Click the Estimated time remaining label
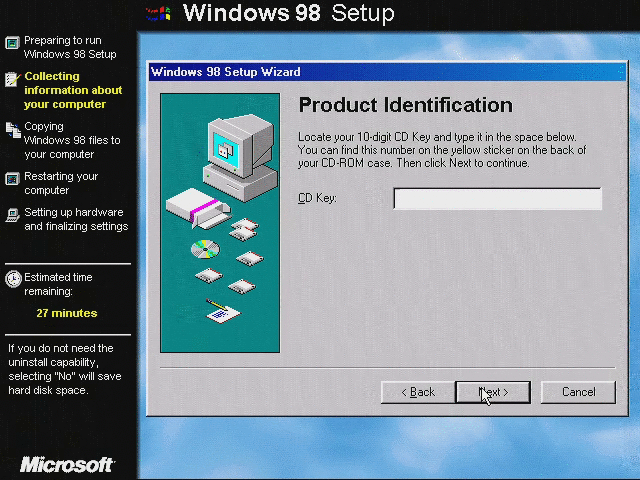640x480 pixels. 58,284
